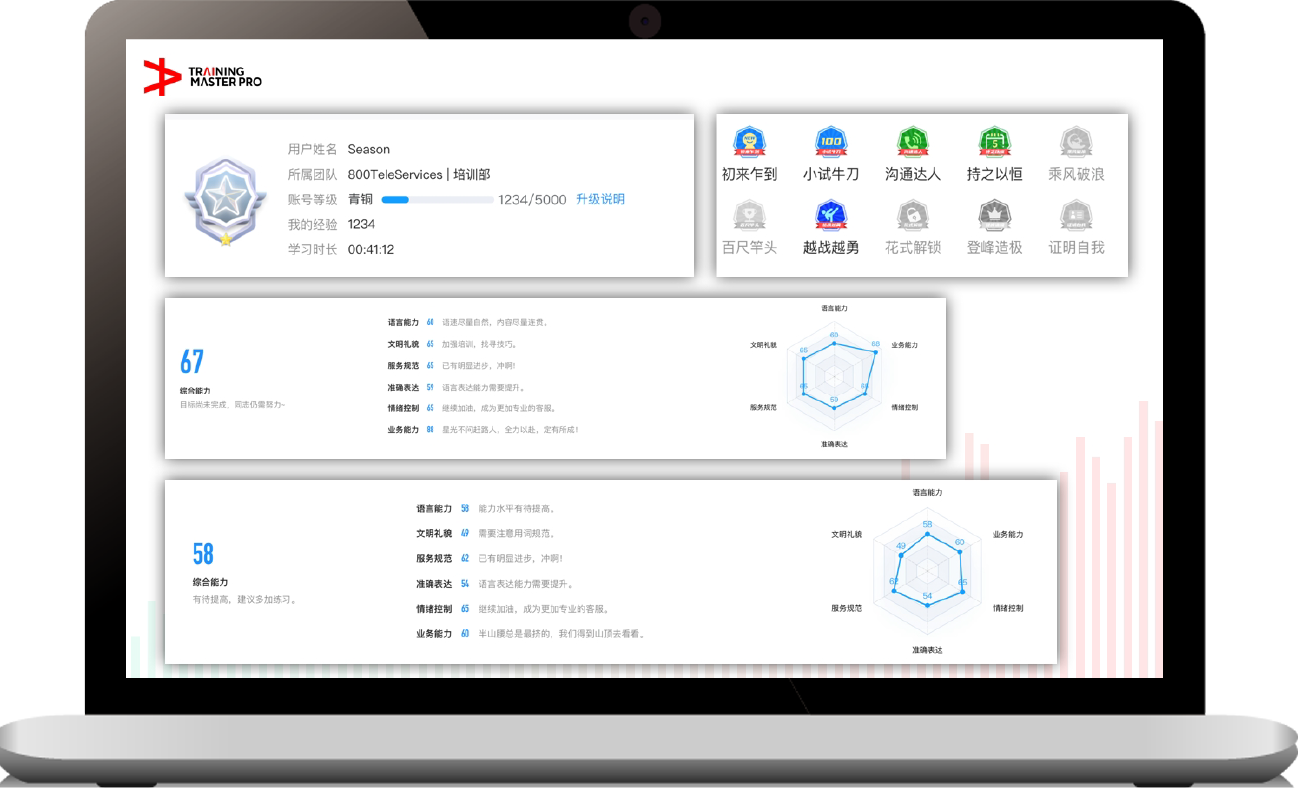
Task: Click the lower radar chart
Action: pyautogui.click(x=927, y=570)
